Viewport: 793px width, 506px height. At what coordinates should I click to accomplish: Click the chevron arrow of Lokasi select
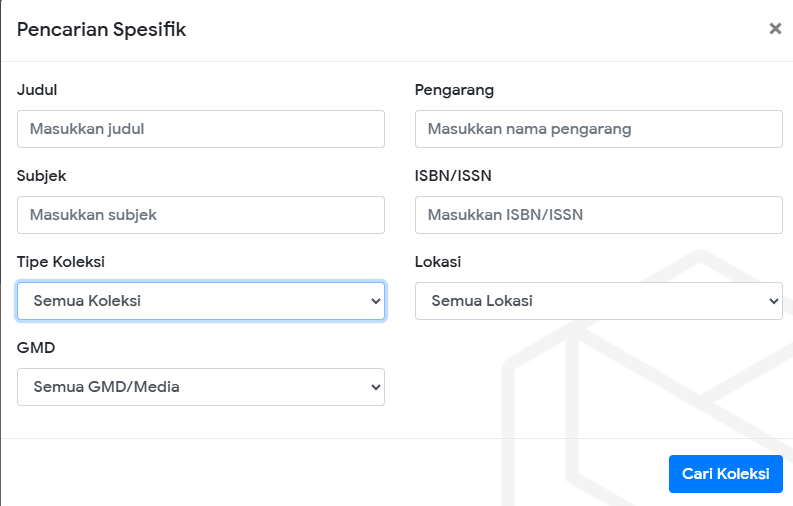point(773,301)
